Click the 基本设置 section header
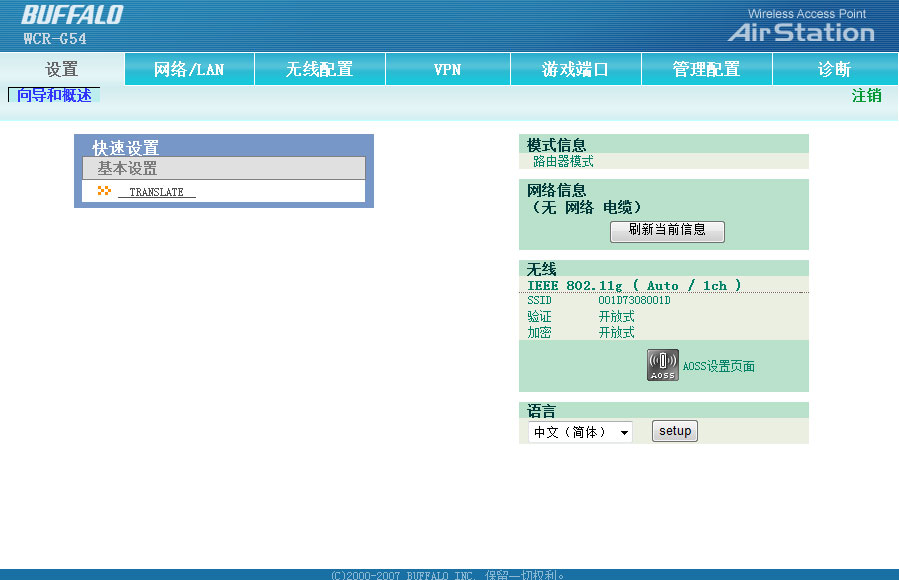Image resolution: width=899 pixels, height=580 pixels. click(x=127, y=169)
